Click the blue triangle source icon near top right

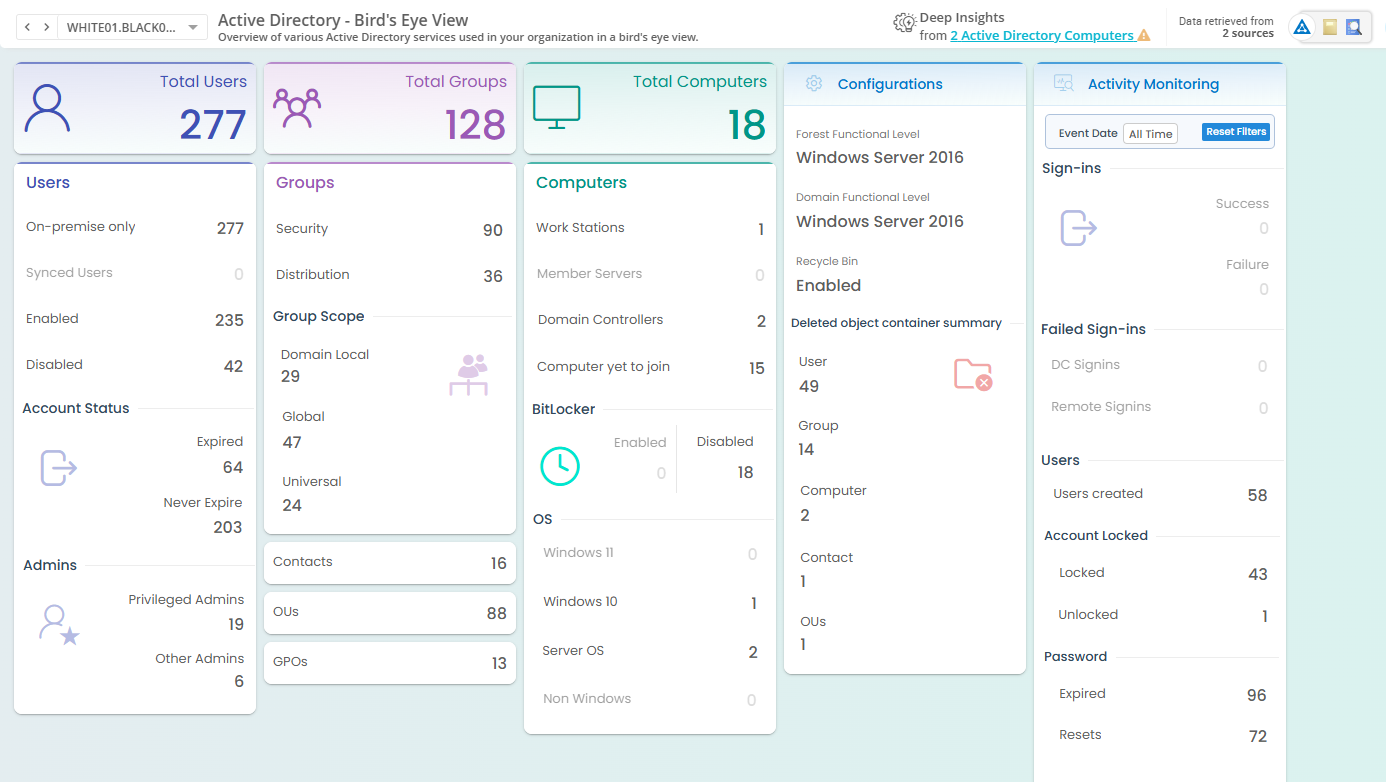coord(1302,26)
